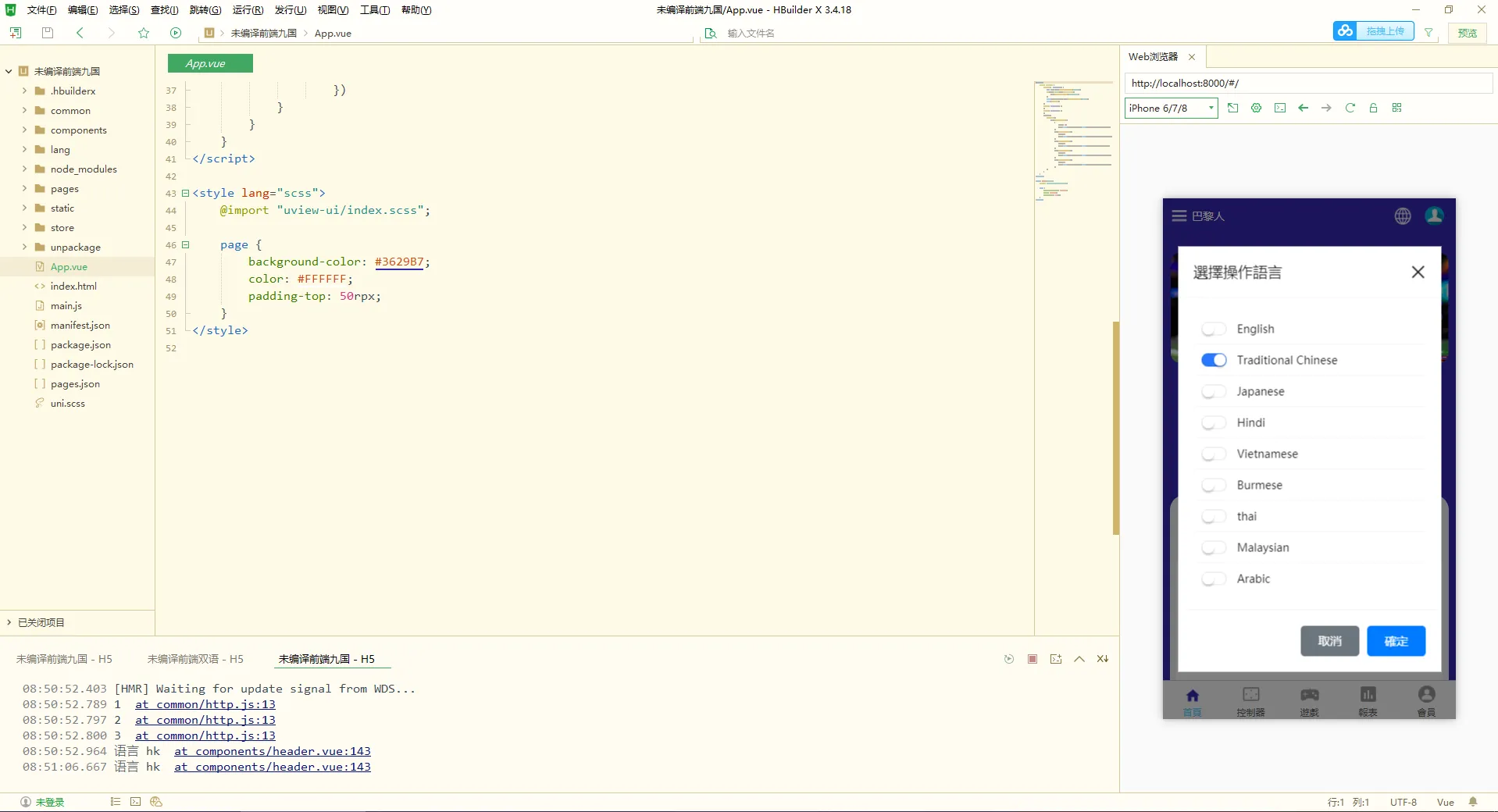Open console output in external window icon
This screenshot has width=1498, height=812.
coord(1056,659)
